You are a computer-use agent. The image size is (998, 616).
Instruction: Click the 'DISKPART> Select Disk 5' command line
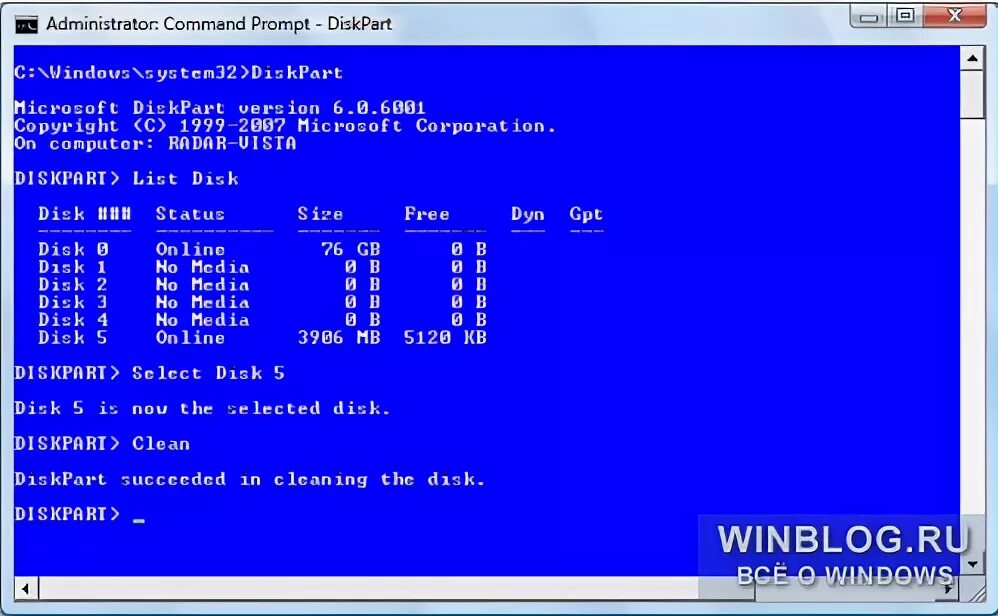point(150,373)
